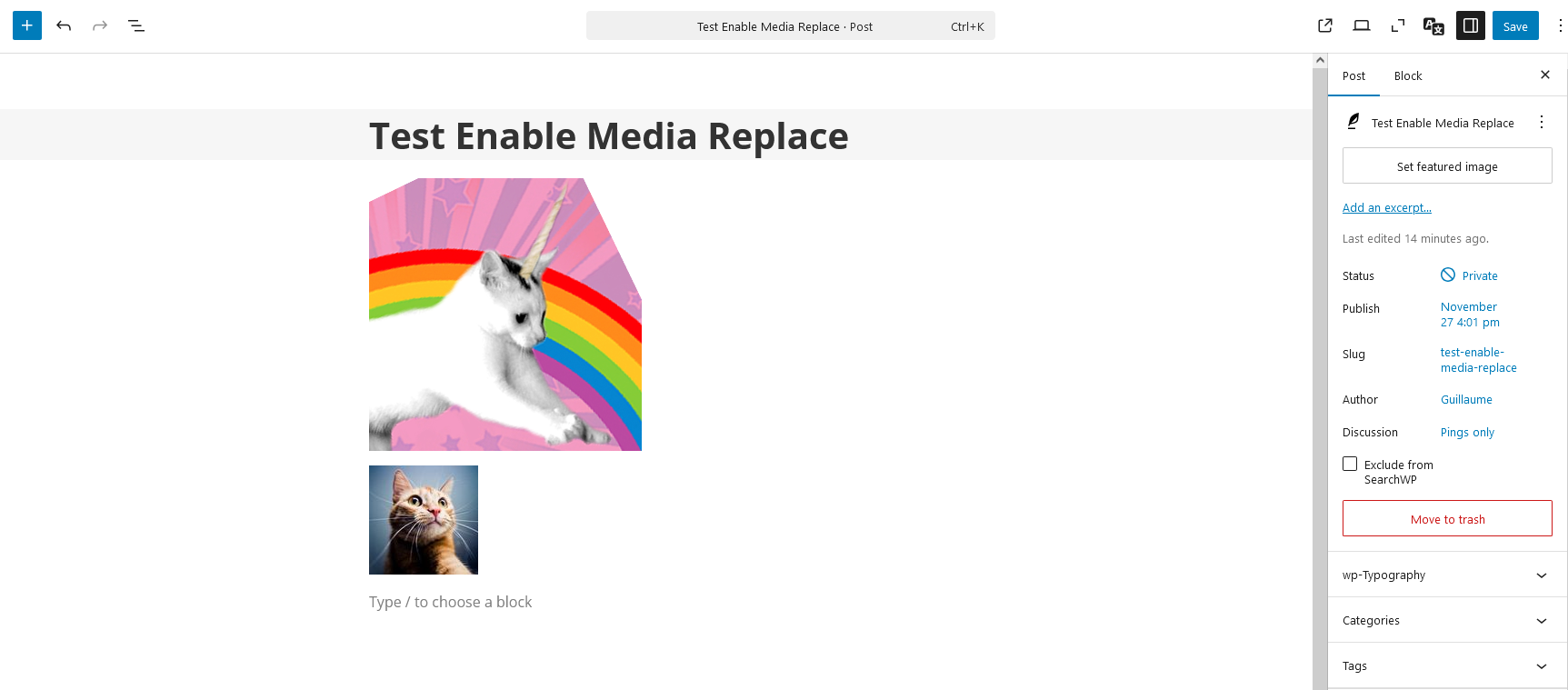Open post actions menu beside post title

pyautogui.click(x=1542, y=122)
